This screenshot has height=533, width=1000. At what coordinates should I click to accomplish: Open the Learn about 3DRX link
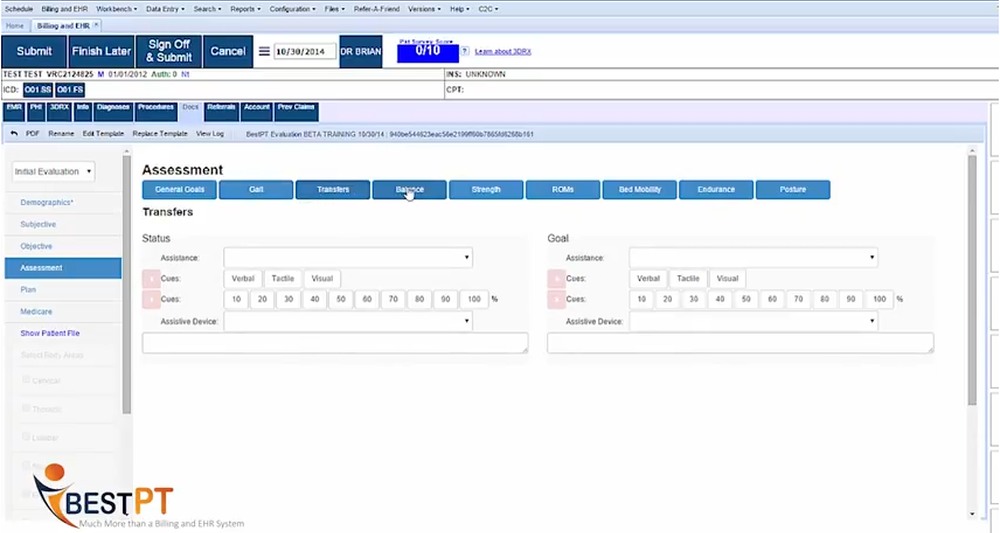click(x=503, y=52)
